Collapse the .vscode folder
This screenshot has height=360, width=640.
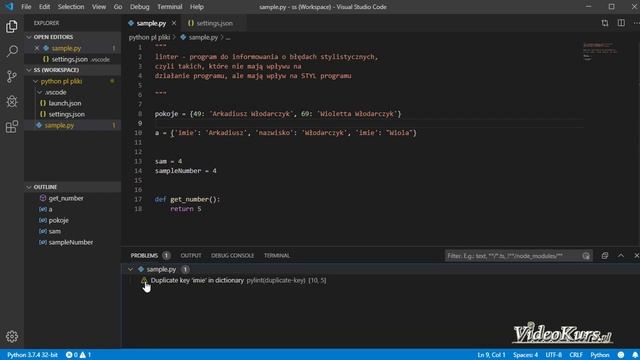[40, 92]
